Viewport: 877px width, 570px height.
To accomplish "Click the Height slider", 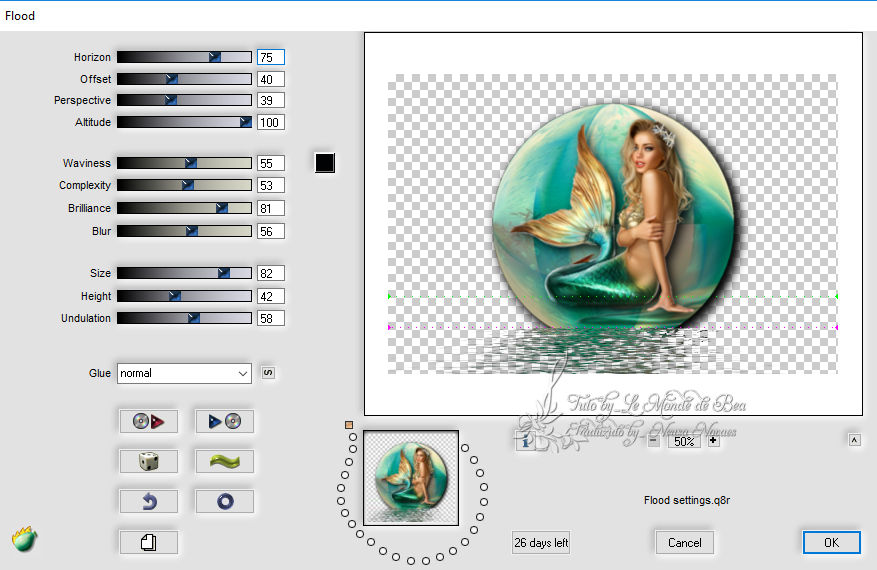I will point(184,296).
